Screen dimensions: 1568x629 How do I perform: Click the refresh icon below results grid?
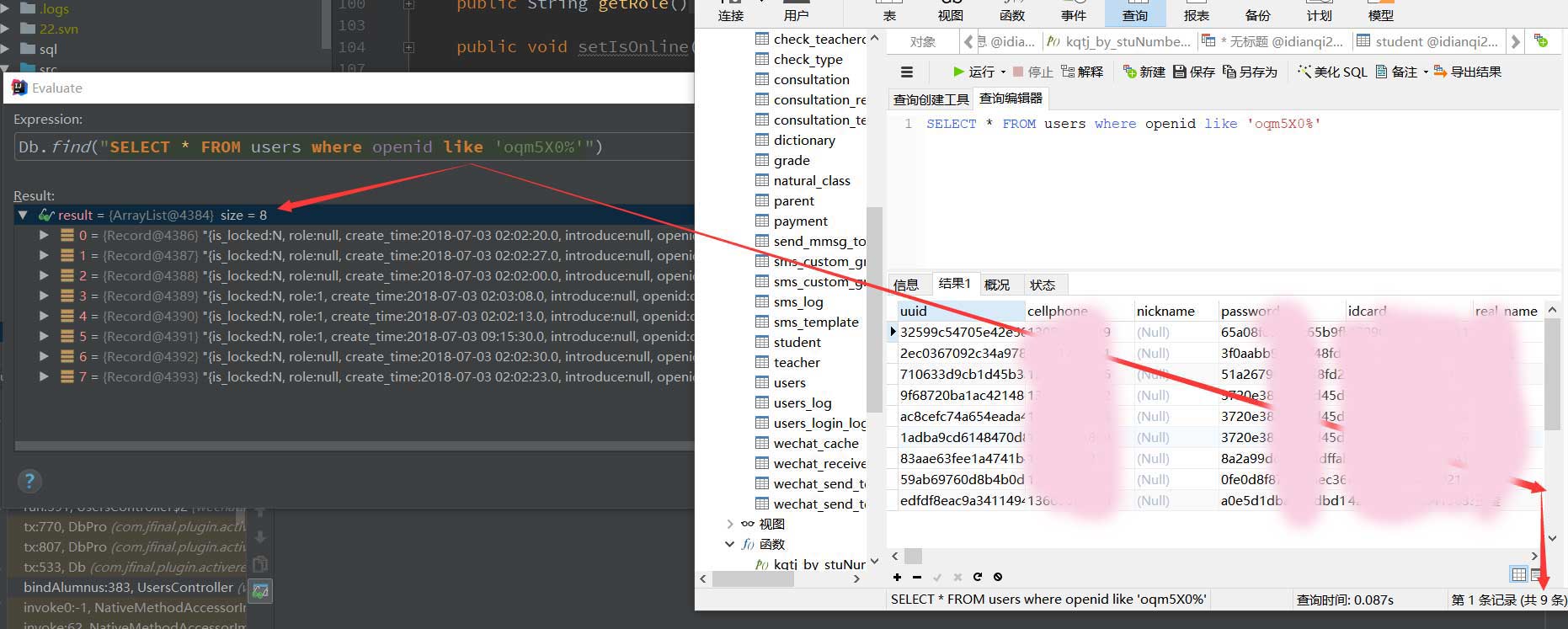click(978, 577)
